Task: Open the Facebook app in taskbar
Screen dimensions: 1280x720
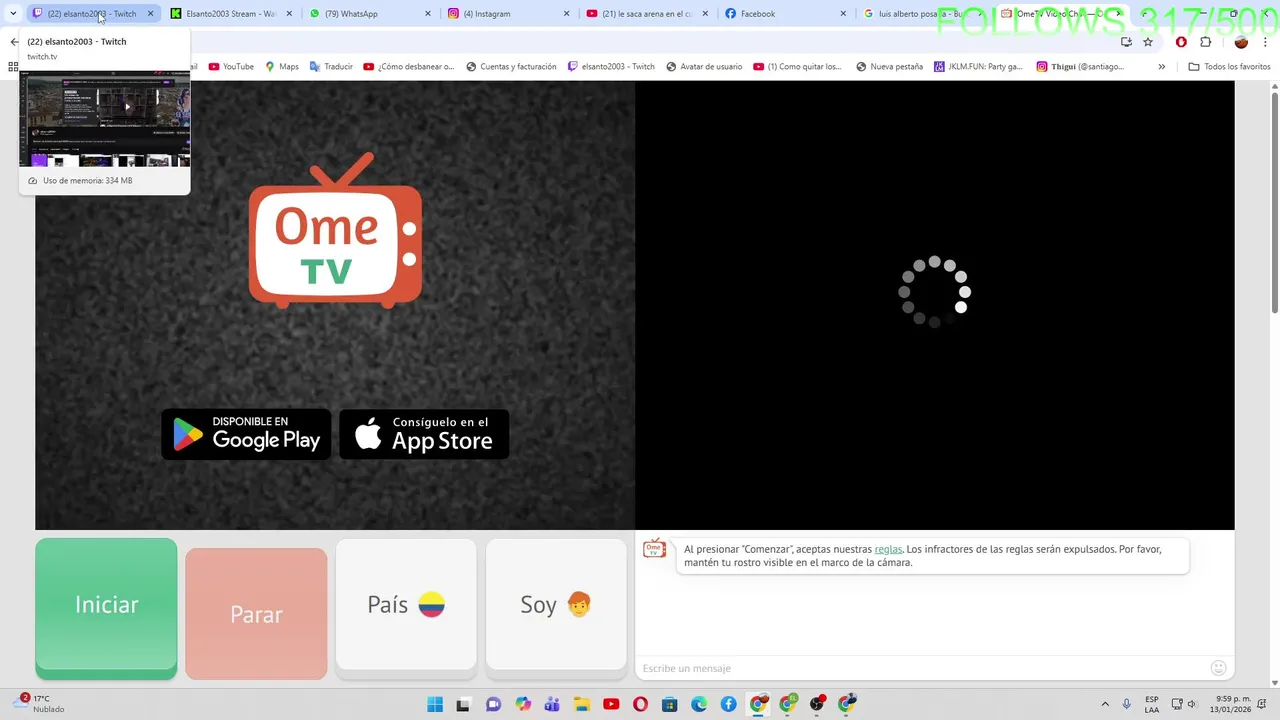Action: click(729, 704)
